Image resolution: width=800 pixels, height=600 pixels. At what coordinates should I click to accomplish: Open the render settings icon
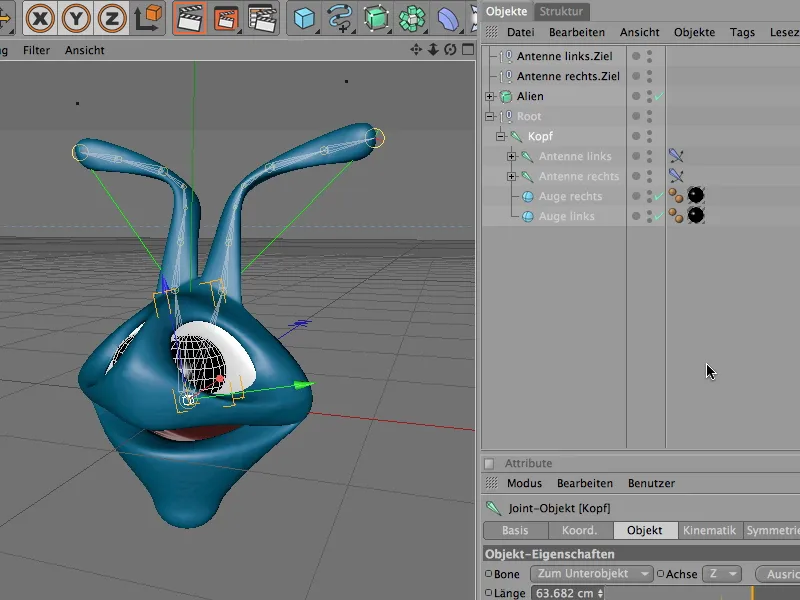pos(262,18)
